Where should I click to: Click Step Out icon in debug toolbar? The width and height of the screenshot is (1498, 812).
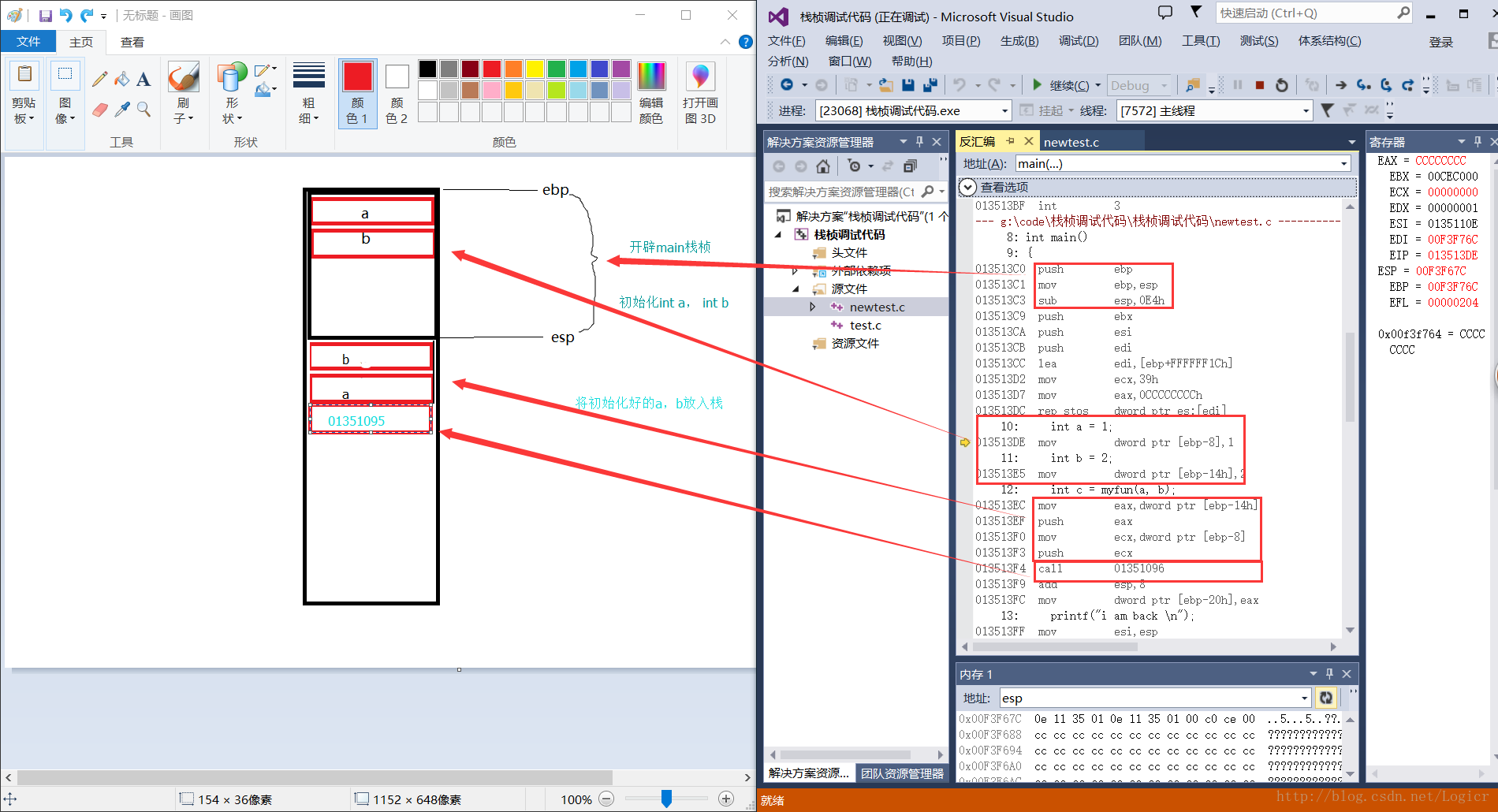point(1408,85)
